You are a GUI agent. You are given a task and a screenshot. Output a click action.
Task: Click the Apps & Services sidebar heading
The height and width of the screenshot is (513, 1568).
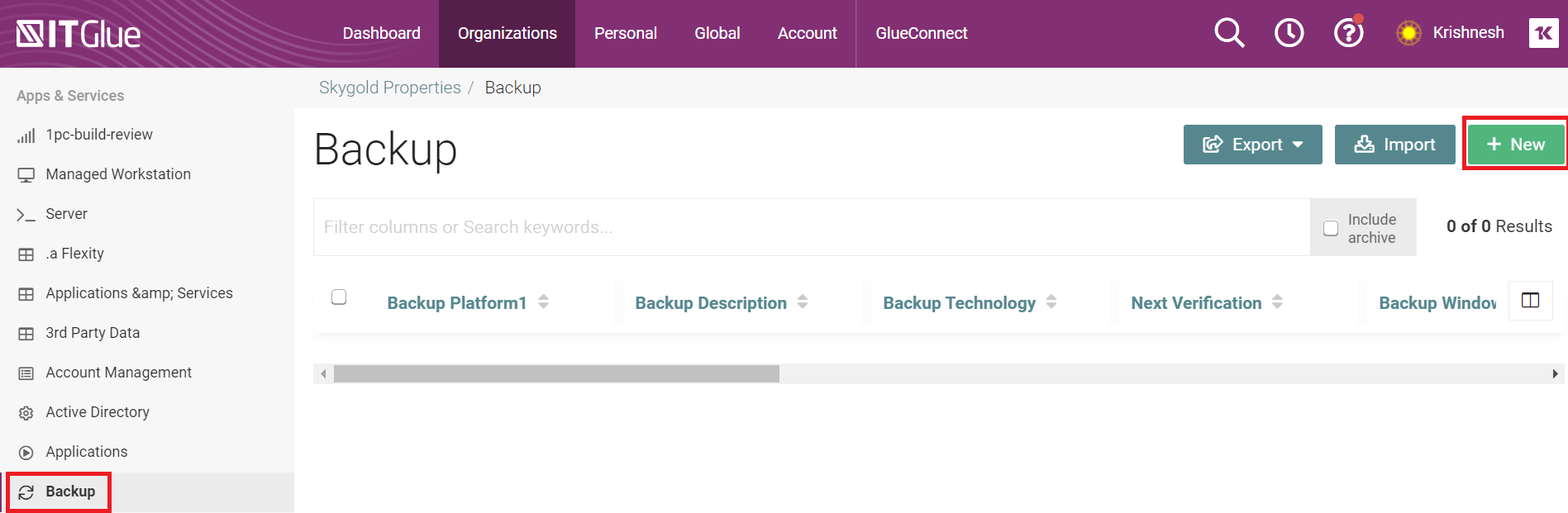point(70,96)
